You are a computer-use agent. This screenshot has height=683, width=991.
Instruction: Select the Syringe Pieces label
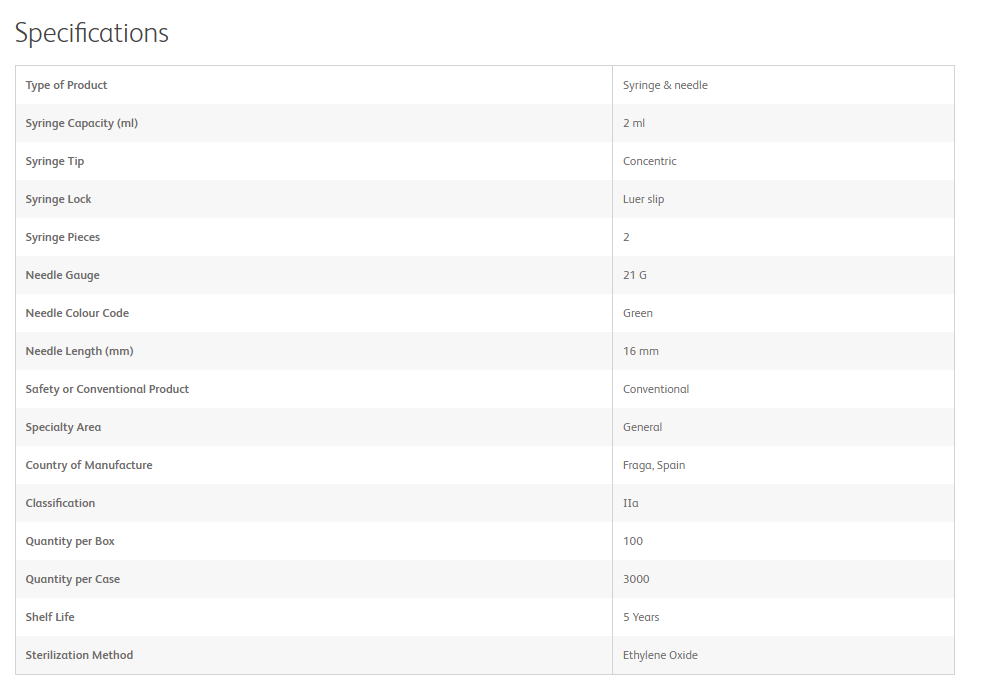(63, 237)
